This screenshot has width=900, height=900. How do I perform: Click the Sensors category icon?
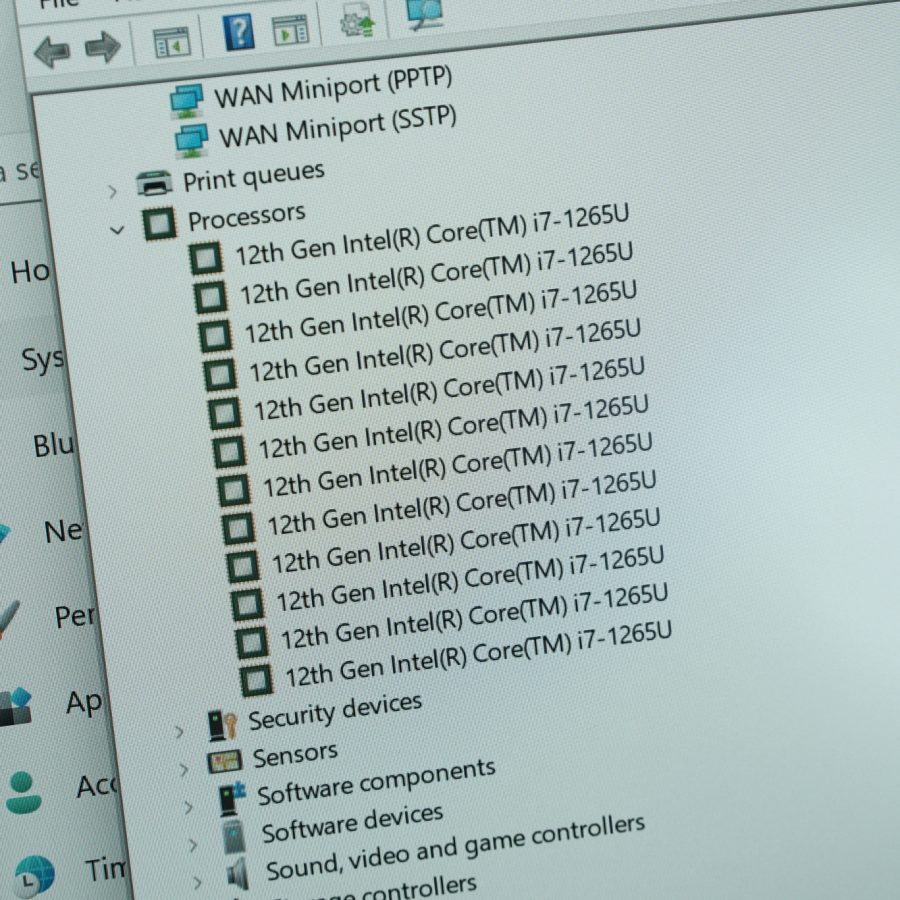click(x=224, y=761)
